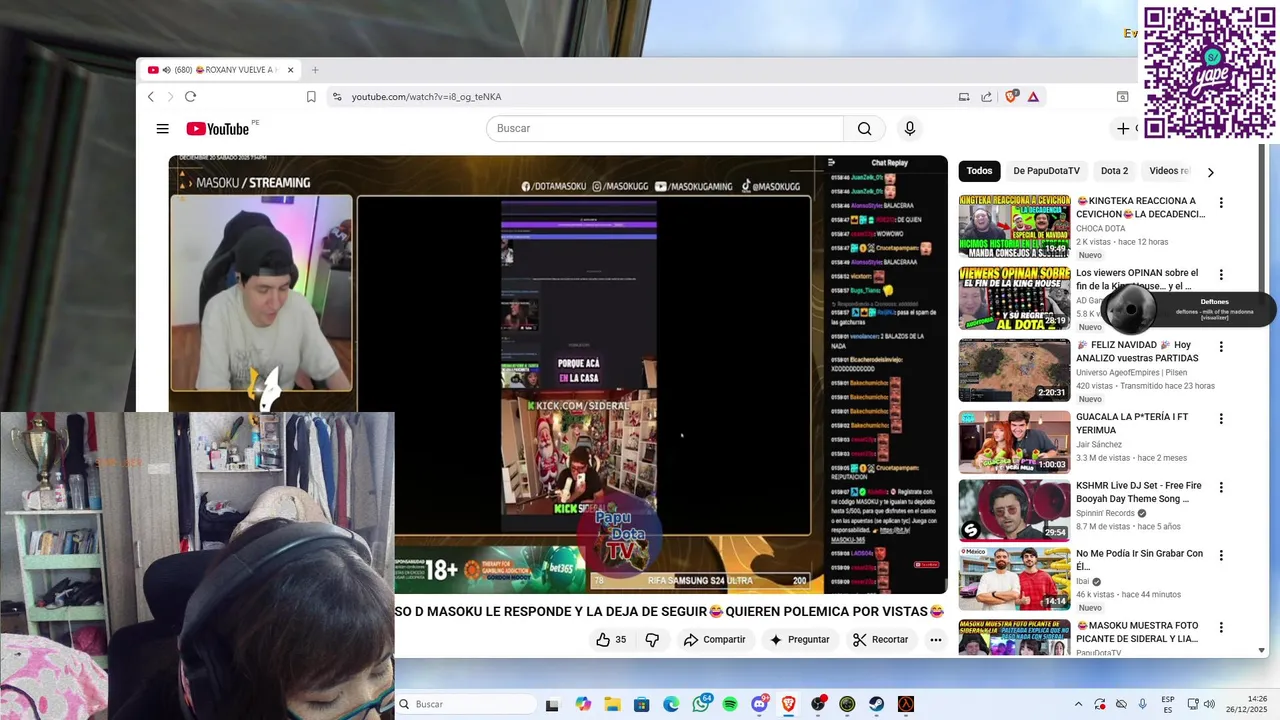Open site settings icon in address bar
The height and width of the screenshot is (720, 1280).
coord(337,97)
